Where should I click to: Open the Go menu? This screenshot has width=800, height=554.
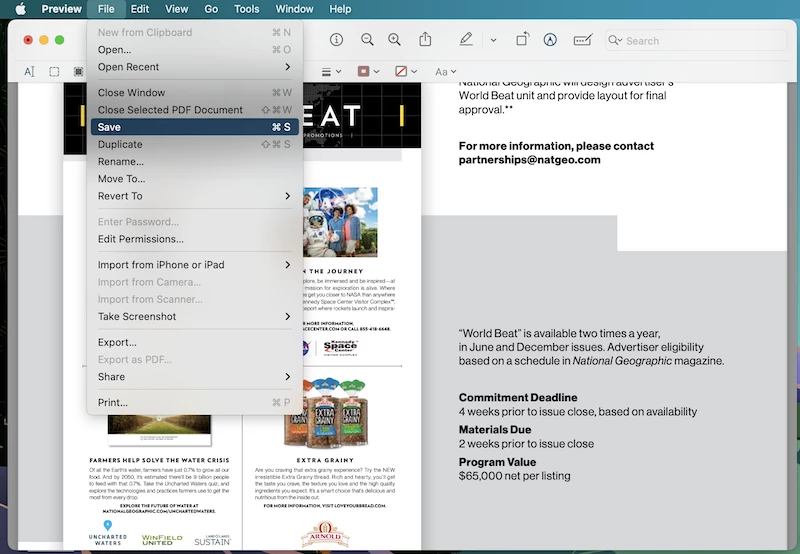coord(211,9)
